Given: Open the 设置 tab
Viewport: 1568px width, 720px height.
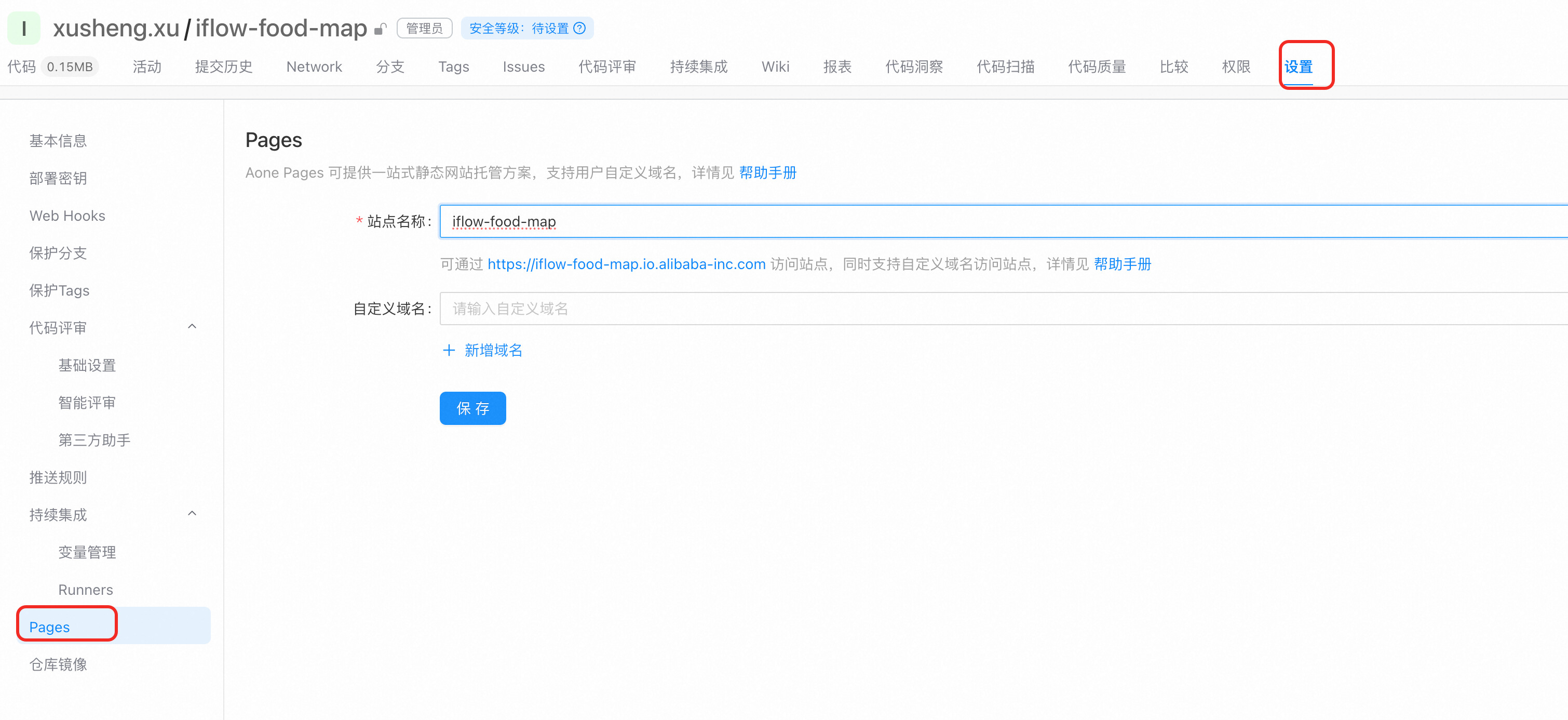Looking at the screenshot, I should tap(1297, 66).
